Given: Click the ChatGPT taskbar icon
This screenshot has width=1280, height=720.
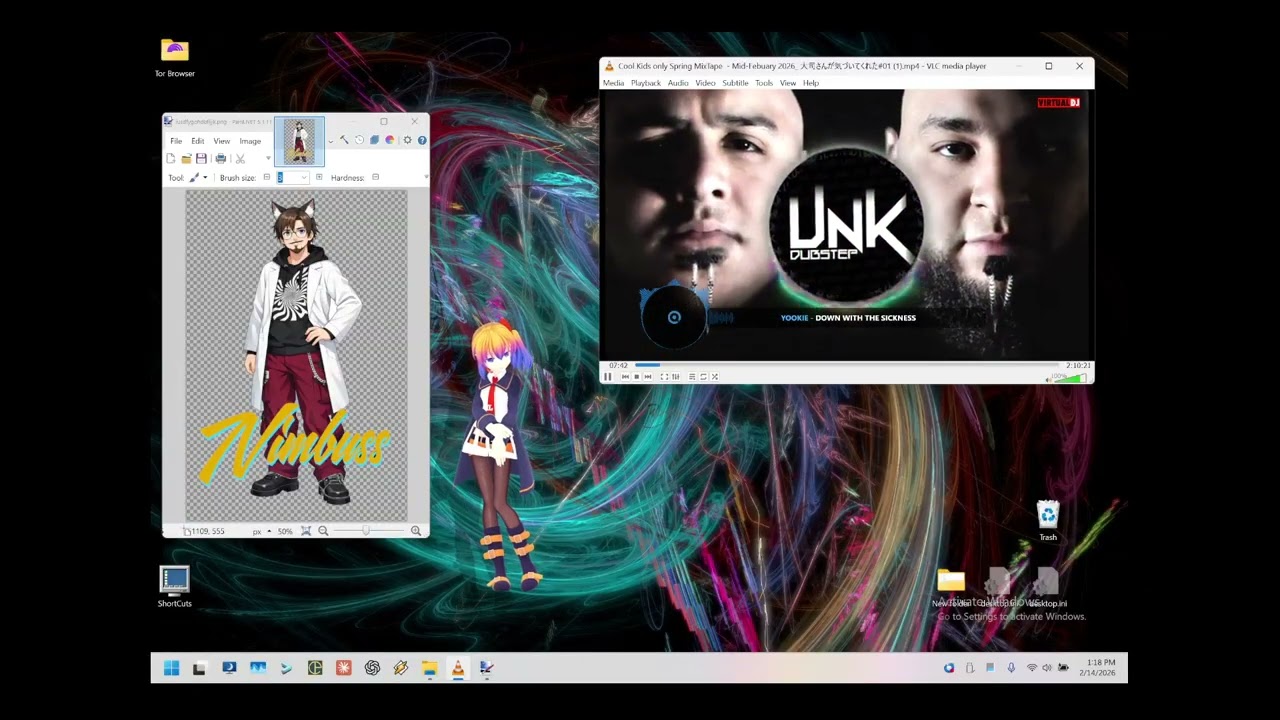Looking at the screenshot, I should tap(372, 668).
